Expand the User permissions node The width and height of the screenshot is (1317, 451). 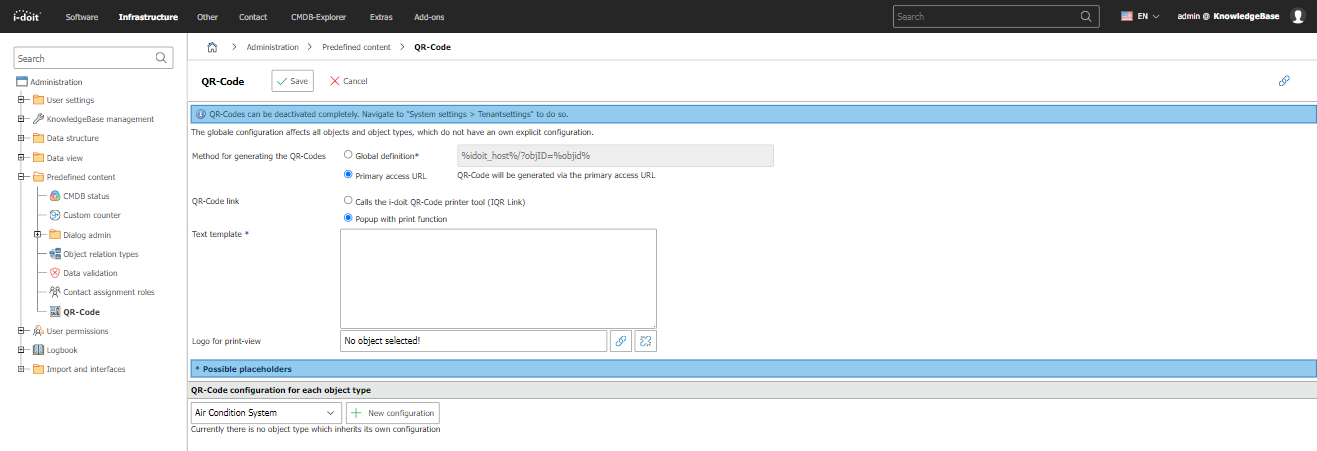point(21,331)
